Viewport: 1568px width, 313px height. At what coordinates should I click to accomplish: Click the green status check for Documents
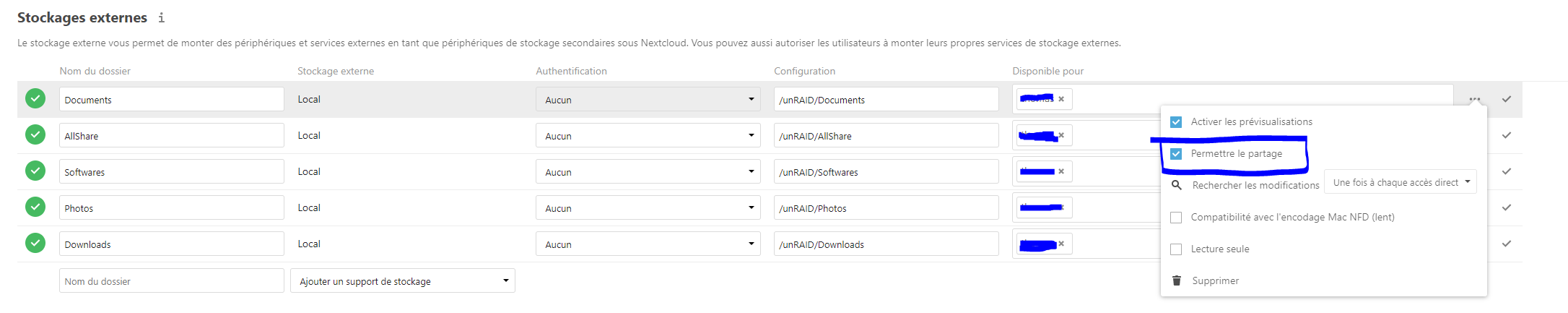pyautogui.click(x=35, y=98)
